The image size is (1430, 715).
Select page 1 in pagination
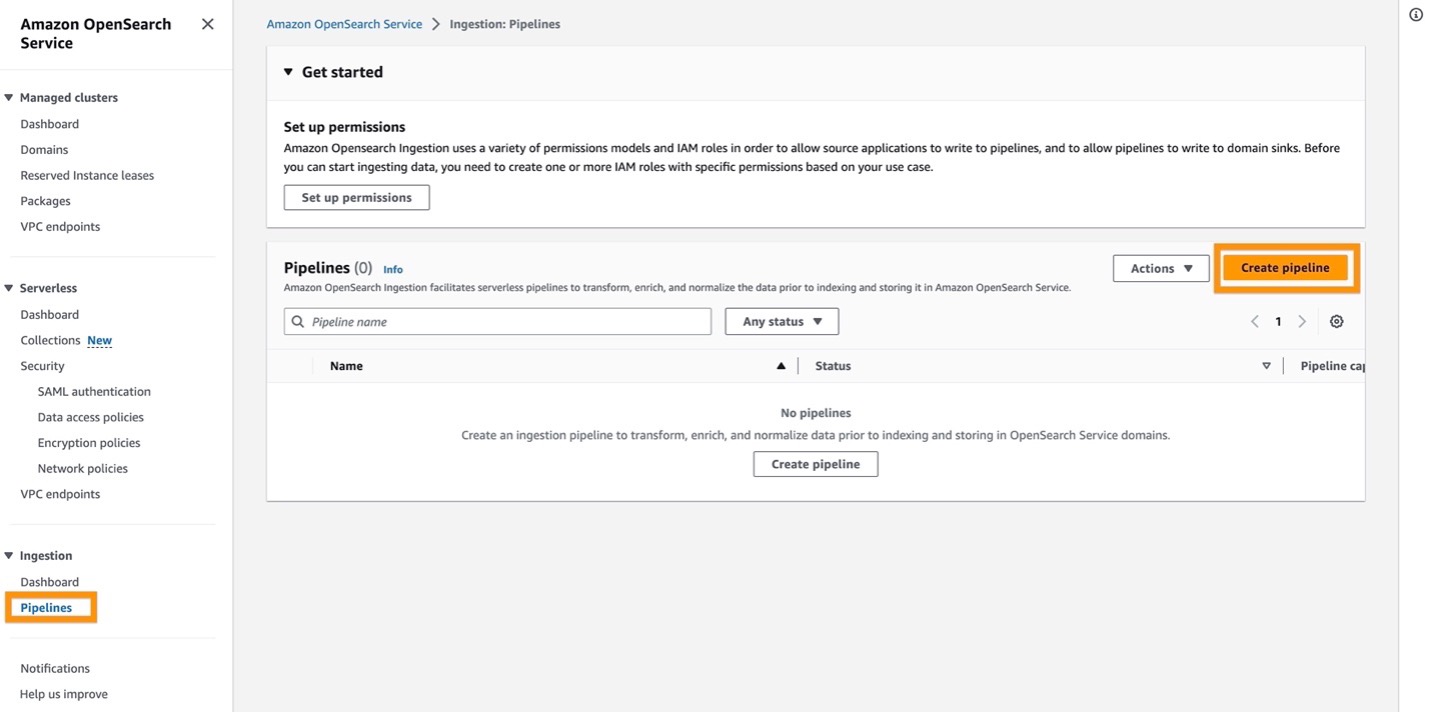[x=1278, y=322]
